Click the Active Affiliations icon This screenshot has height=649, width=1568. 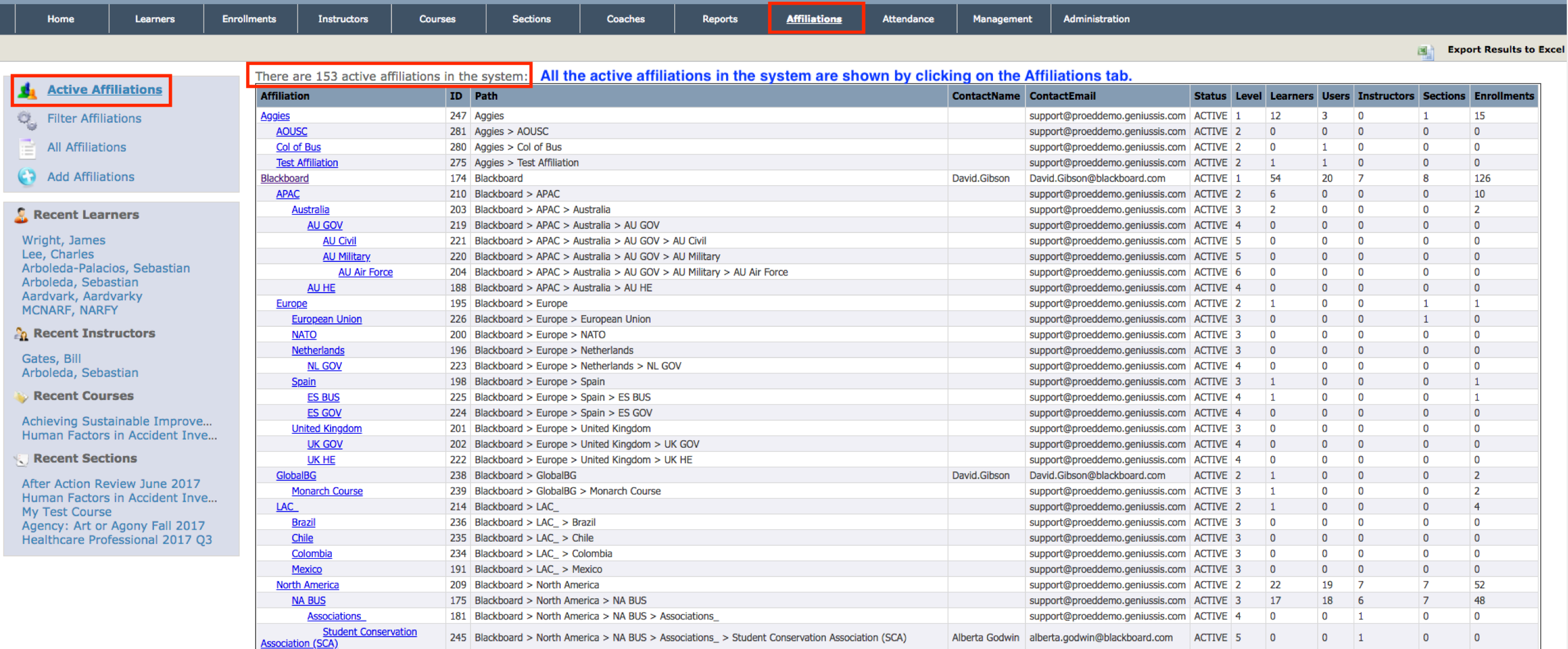(x=27, y=90)
